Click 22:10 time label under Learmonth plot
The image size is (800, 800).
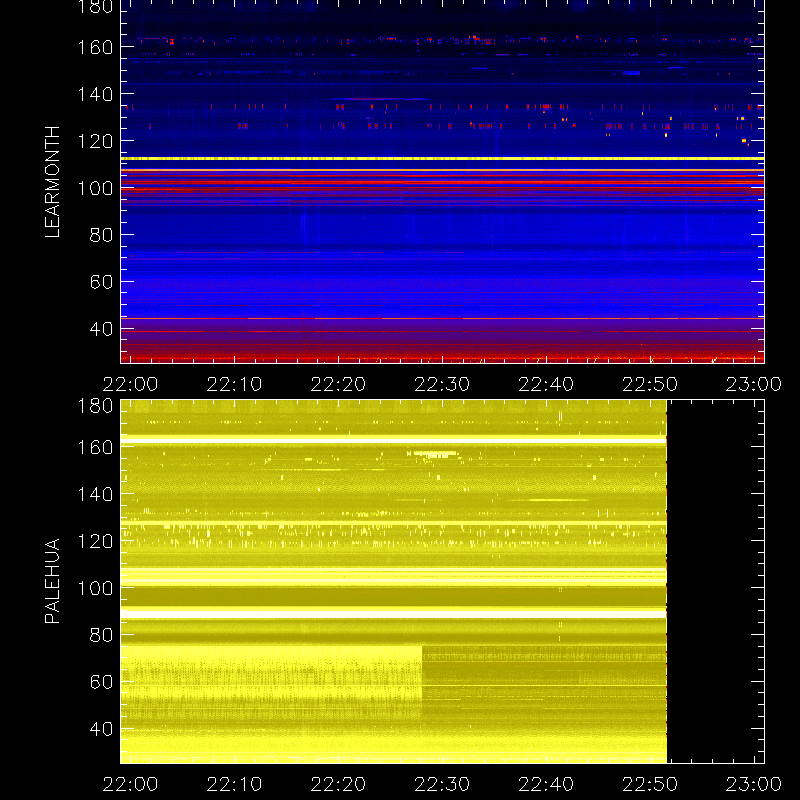[234, 384]
